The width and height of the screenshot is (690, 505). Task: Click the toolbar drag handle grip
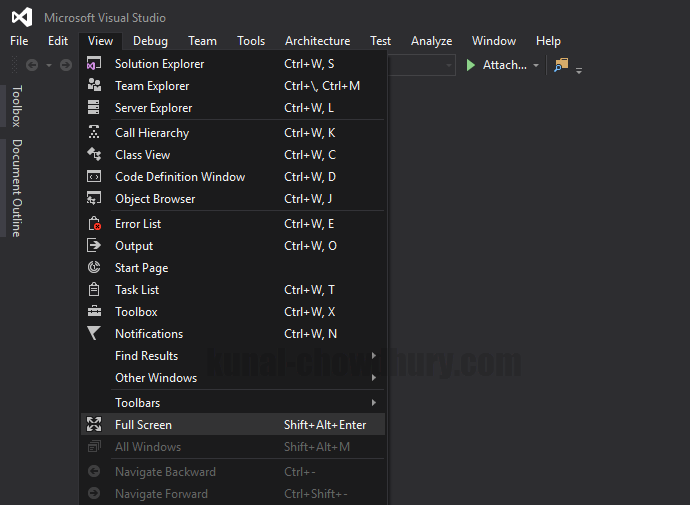[x=14, y=65]
